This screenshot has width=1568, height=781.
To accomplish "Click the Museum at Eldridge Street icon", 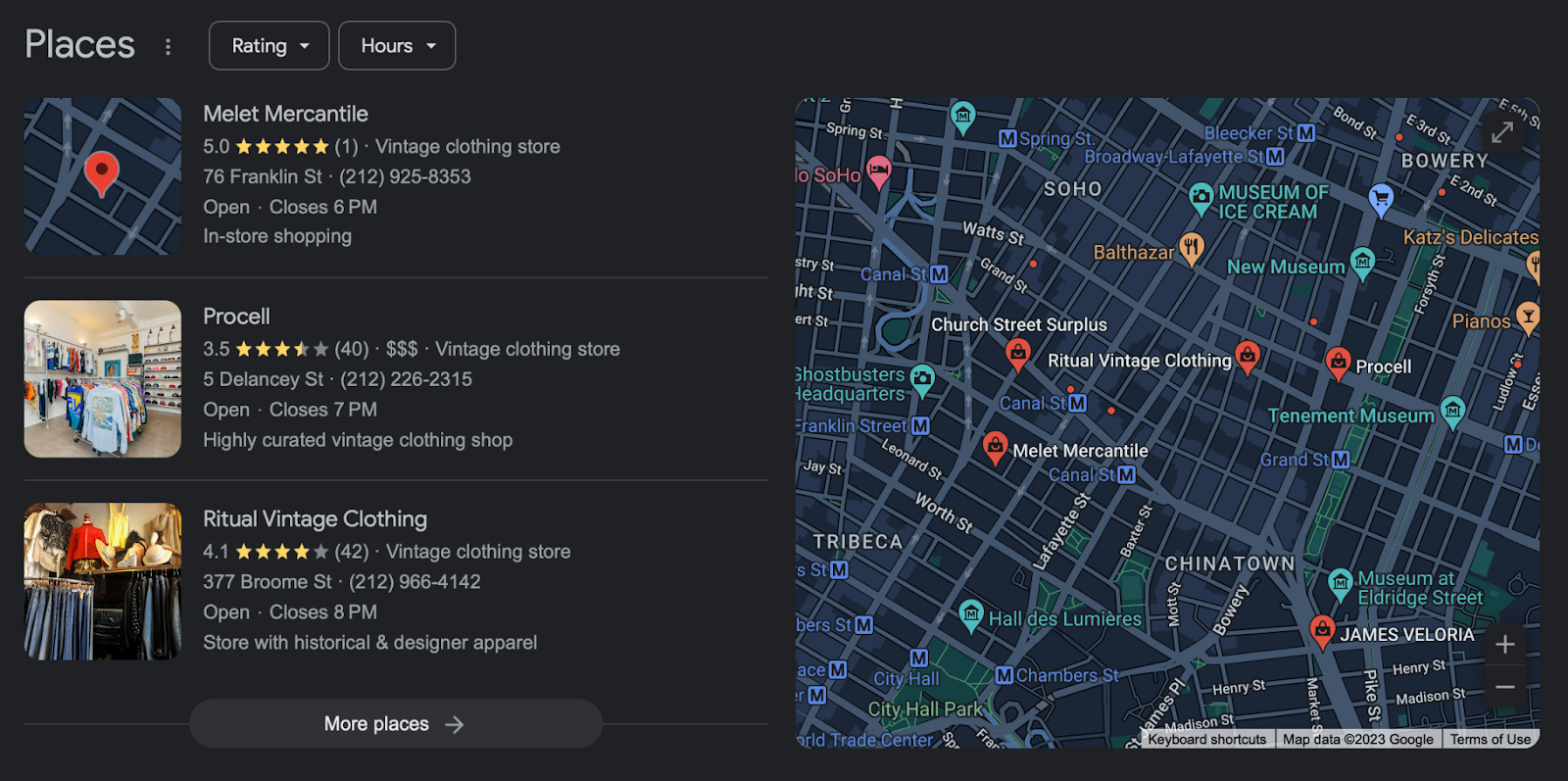I will click(x=1341, y=584).
